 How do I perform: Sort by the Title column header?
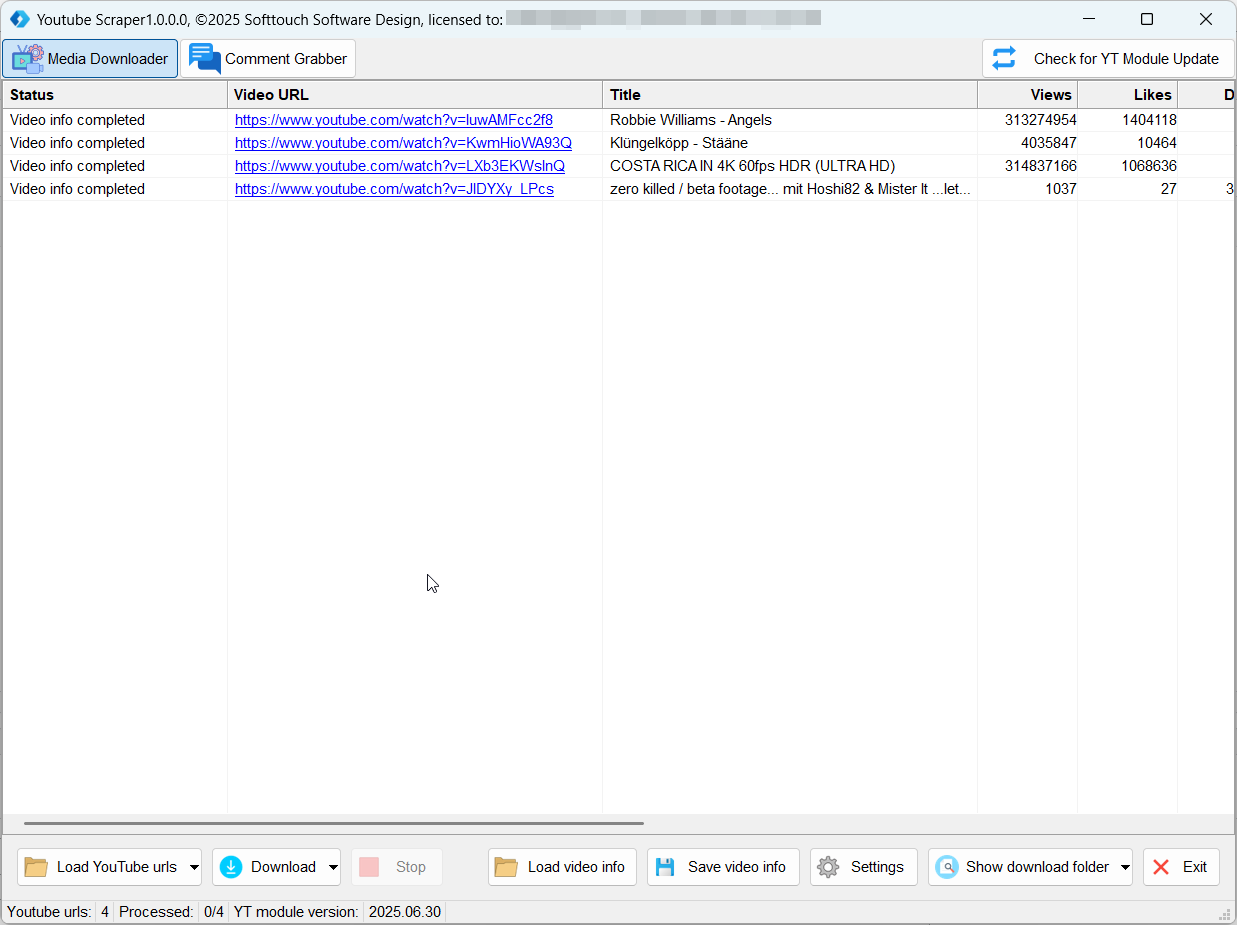(x=790, y=95)
